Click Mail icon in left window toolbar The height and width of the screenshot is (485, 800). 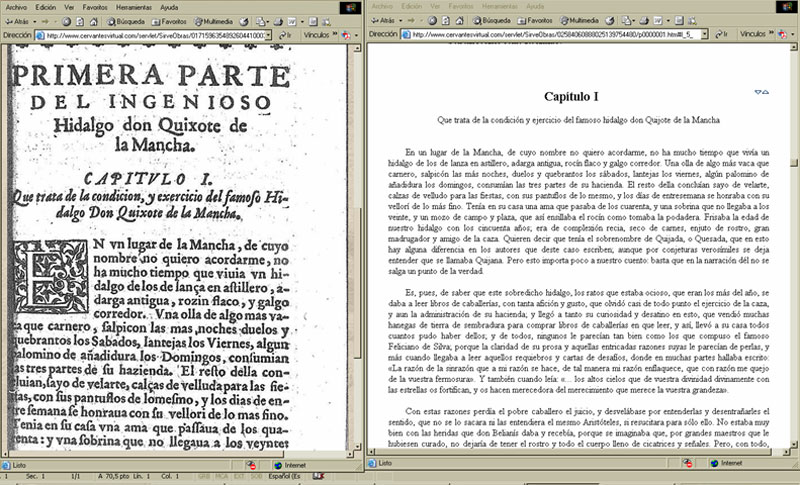[260, 22]
